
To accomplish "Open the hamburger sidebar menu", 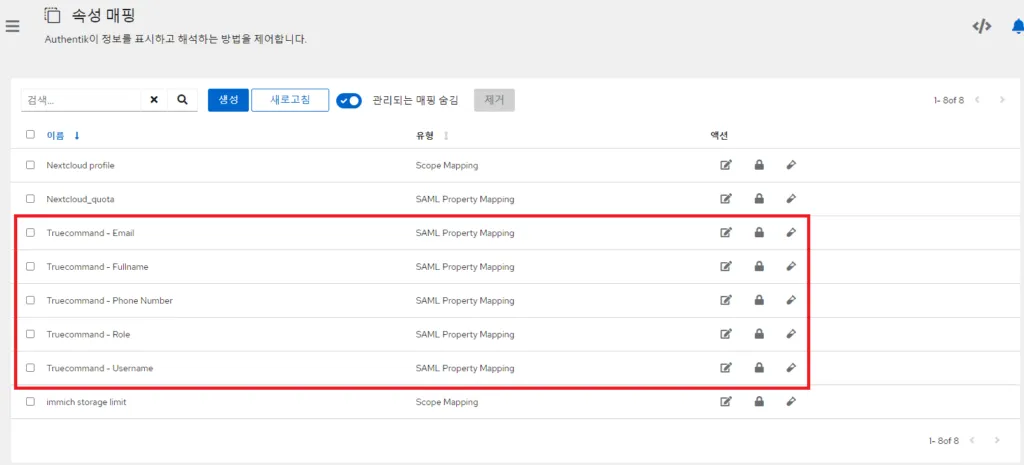I will [x=13, y=26].
